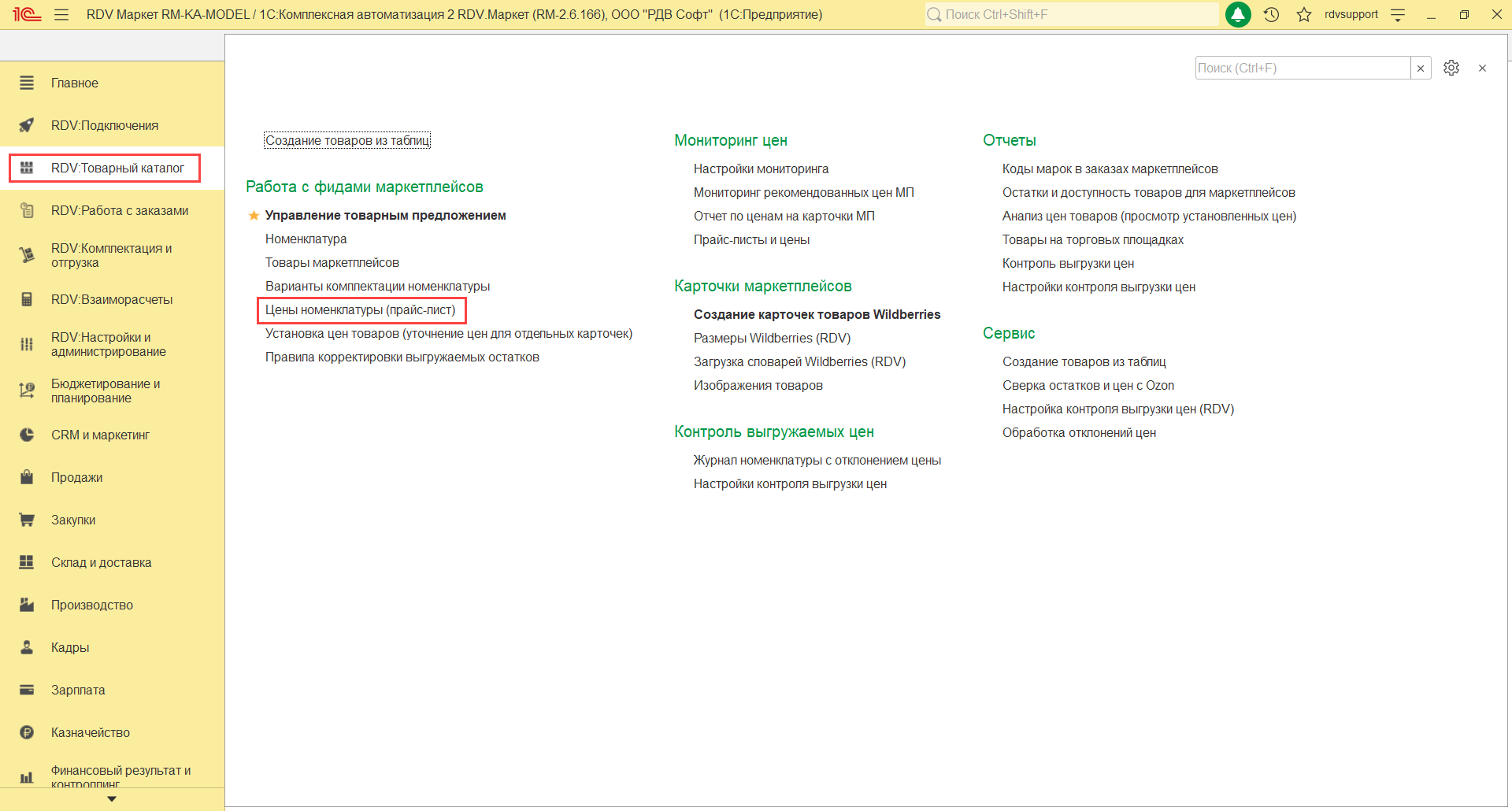Select the Продажи sidebar section

(76, 477)
